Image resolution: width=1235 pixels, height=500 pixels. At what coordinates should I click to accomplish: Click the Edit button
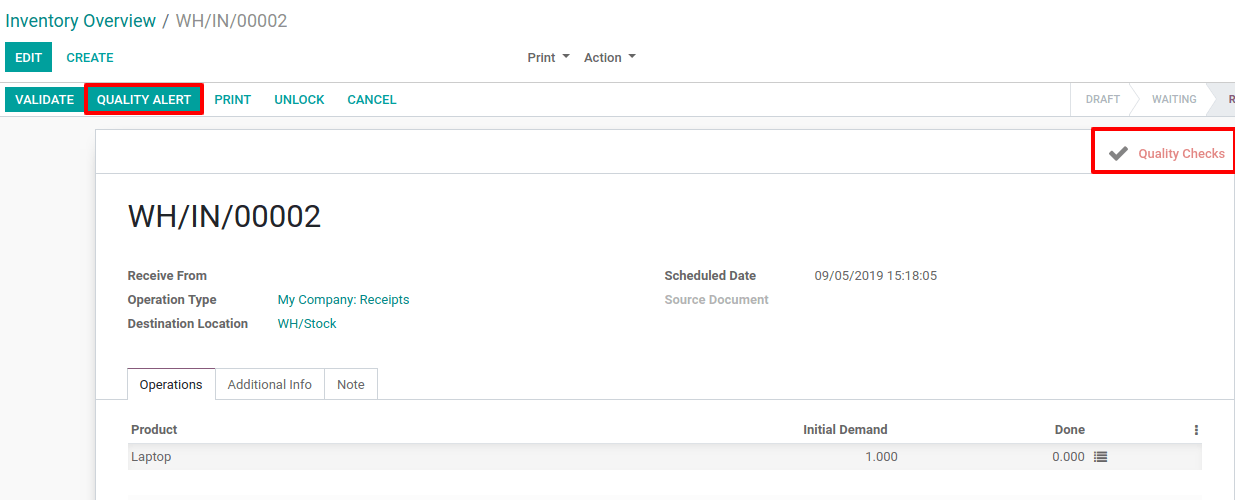pyautogui.click(x=28, y=58)
